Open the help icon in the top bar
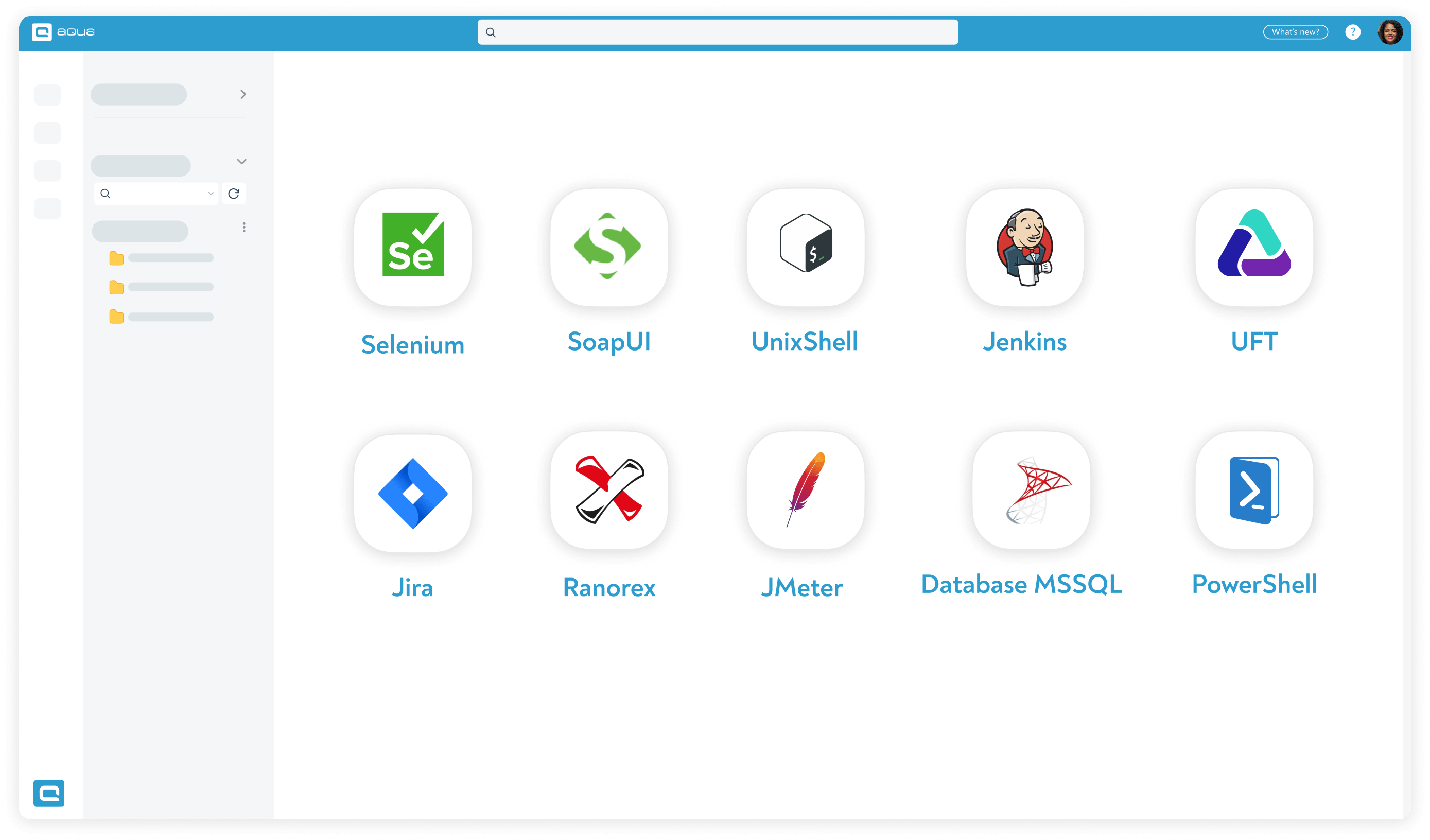The image size is (1430, 840). 1353,32
